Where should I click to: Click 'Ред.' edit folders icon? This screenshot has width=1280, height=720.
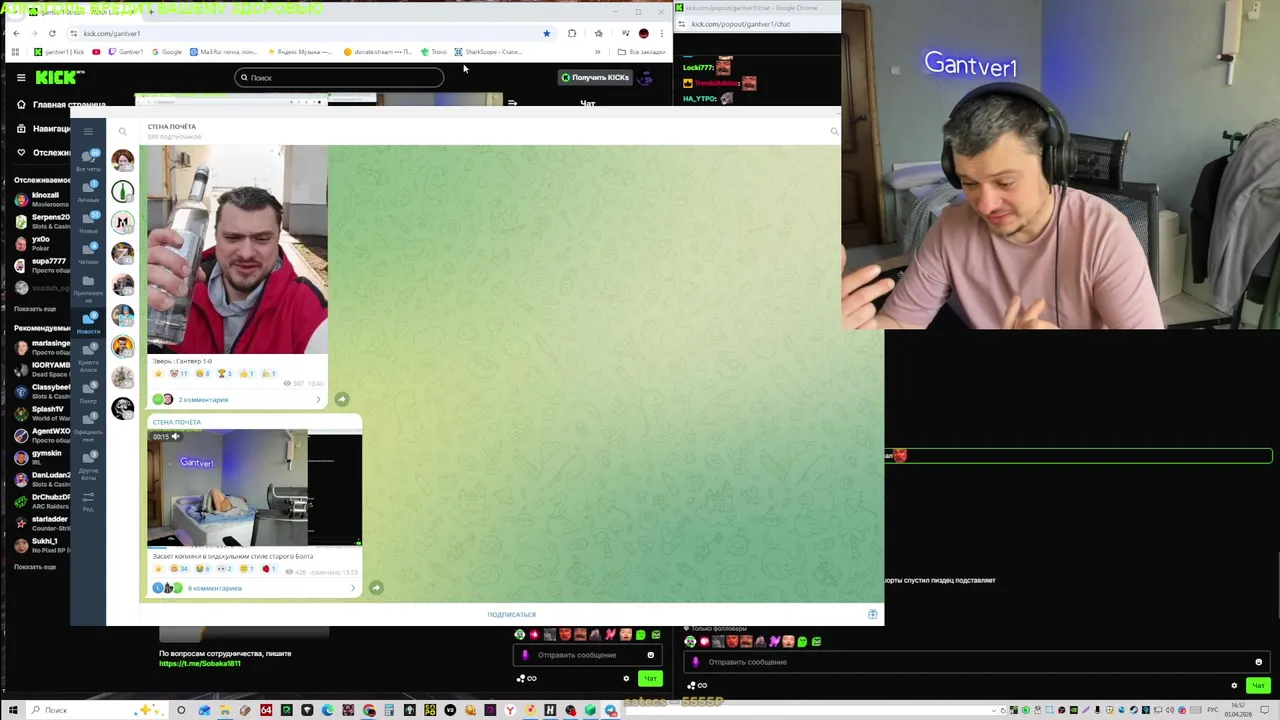[88, 502]
